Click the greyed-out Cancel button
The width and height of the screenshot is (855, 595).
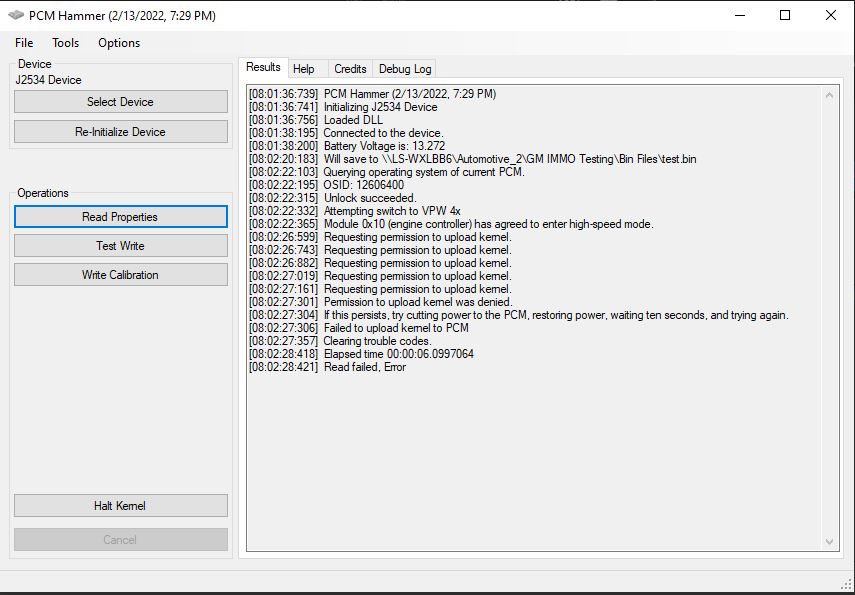[121, 540]
